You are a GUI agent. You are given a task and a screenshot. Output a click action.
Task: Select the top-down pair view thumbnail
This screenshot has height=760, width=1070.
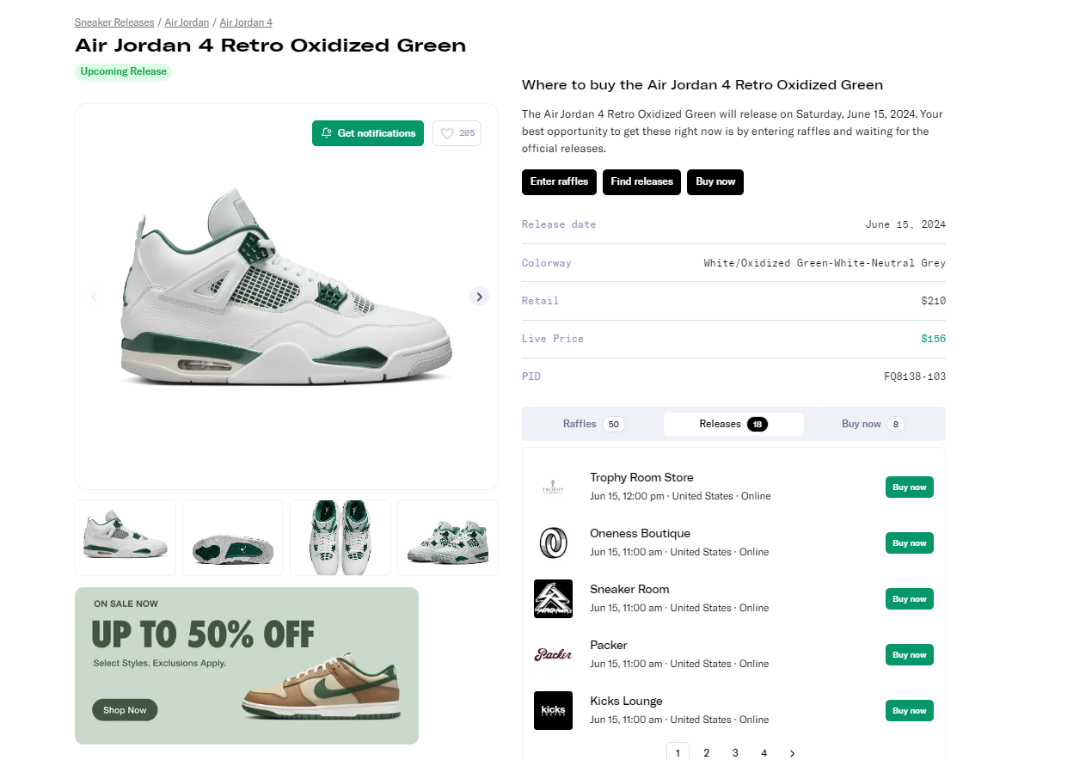340,538
